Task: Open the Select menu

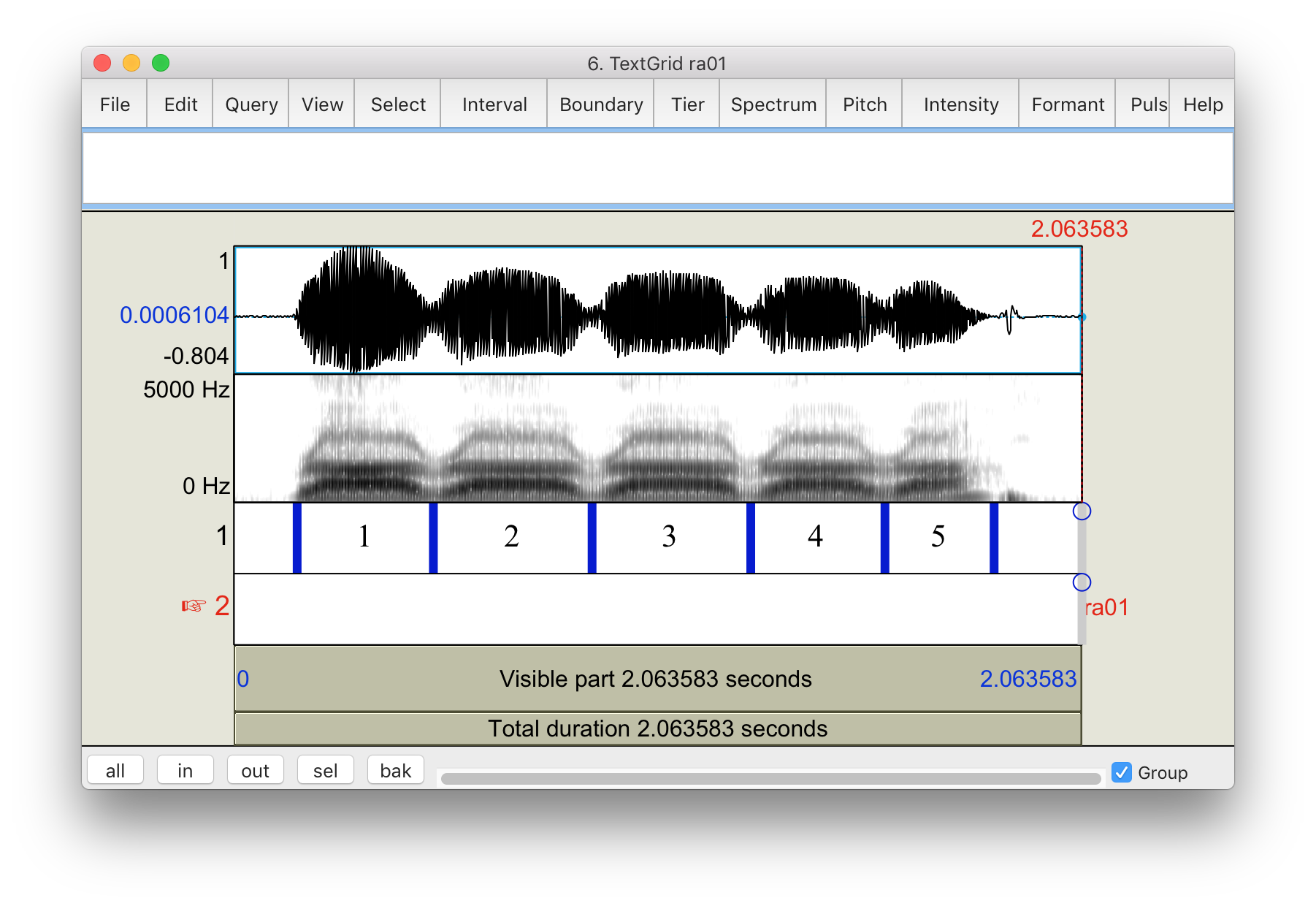Action: pyautogui.click(x=398, y=104)
